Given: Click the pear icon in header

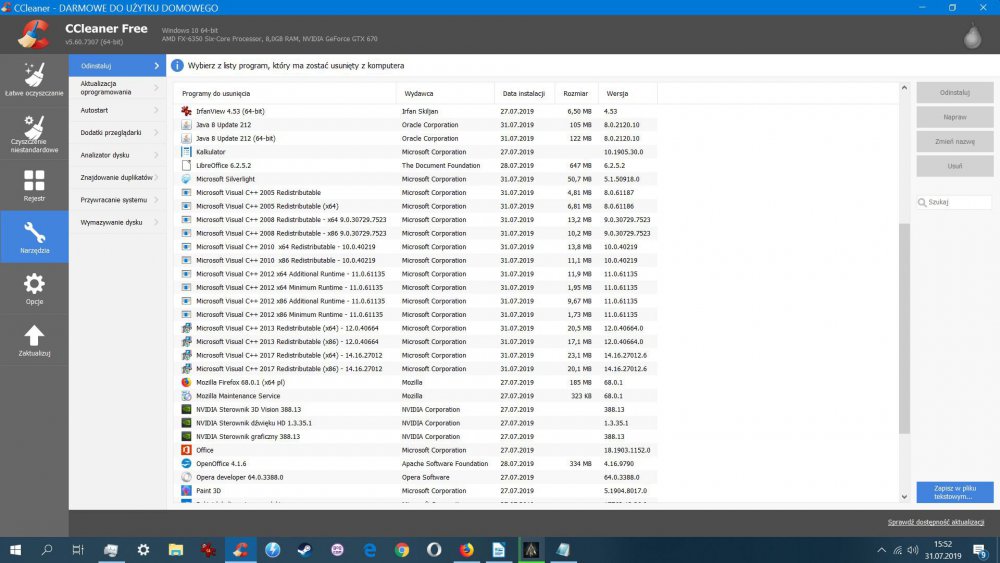Looking at the screenshot, I should tap(972, 36).
